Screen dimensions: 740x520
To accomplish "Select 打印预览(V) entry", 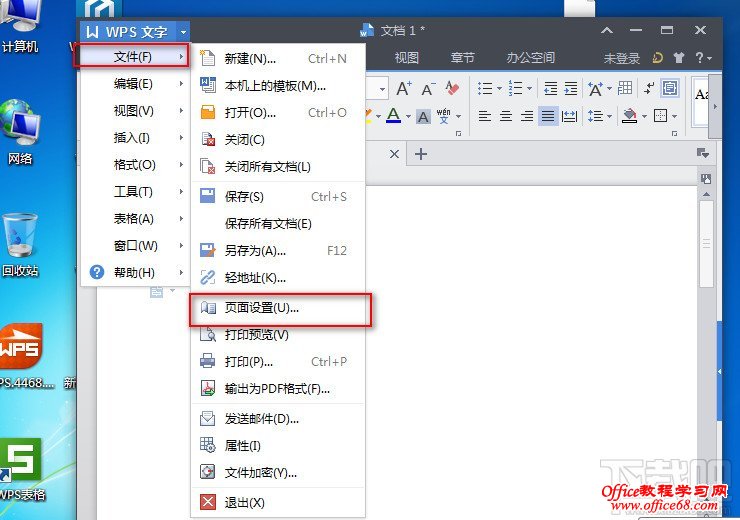I will 278,335.
